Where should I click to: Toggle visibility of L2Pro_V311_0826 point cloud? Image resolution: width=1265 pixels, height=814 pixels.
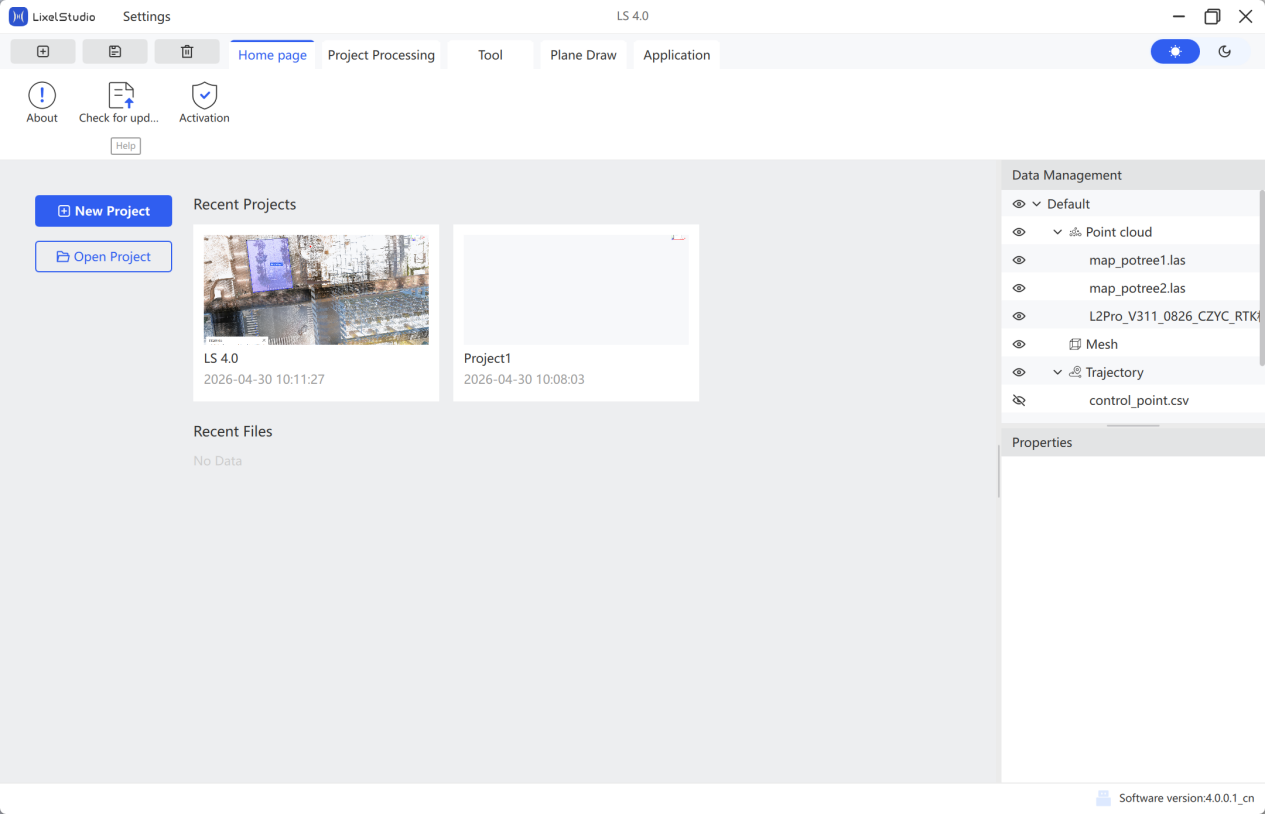[1019, 316]
